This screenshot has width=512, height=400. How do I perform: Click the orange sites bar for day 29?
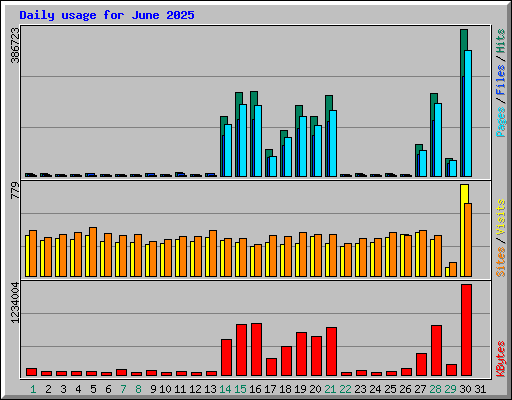coord(453,269)
